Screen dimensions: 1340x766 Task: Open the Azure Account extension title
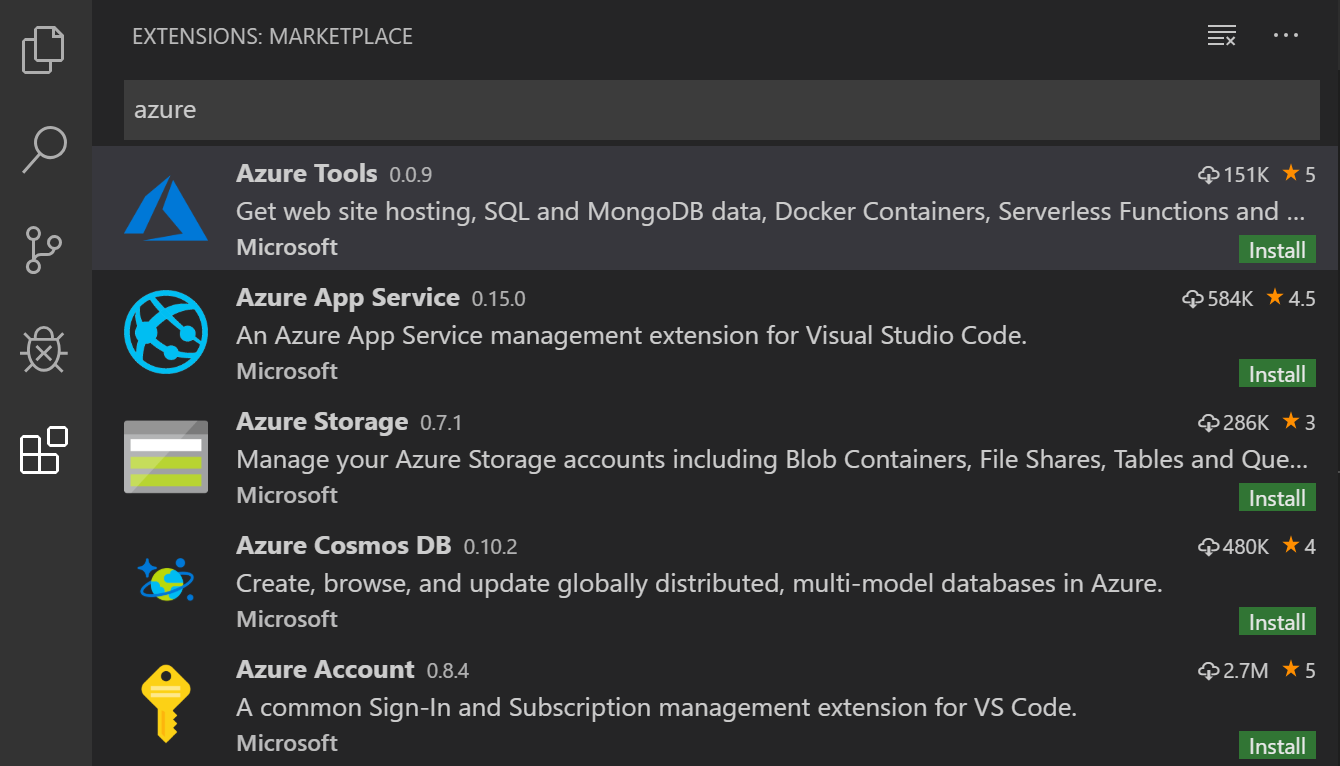(x=325, y=669)
